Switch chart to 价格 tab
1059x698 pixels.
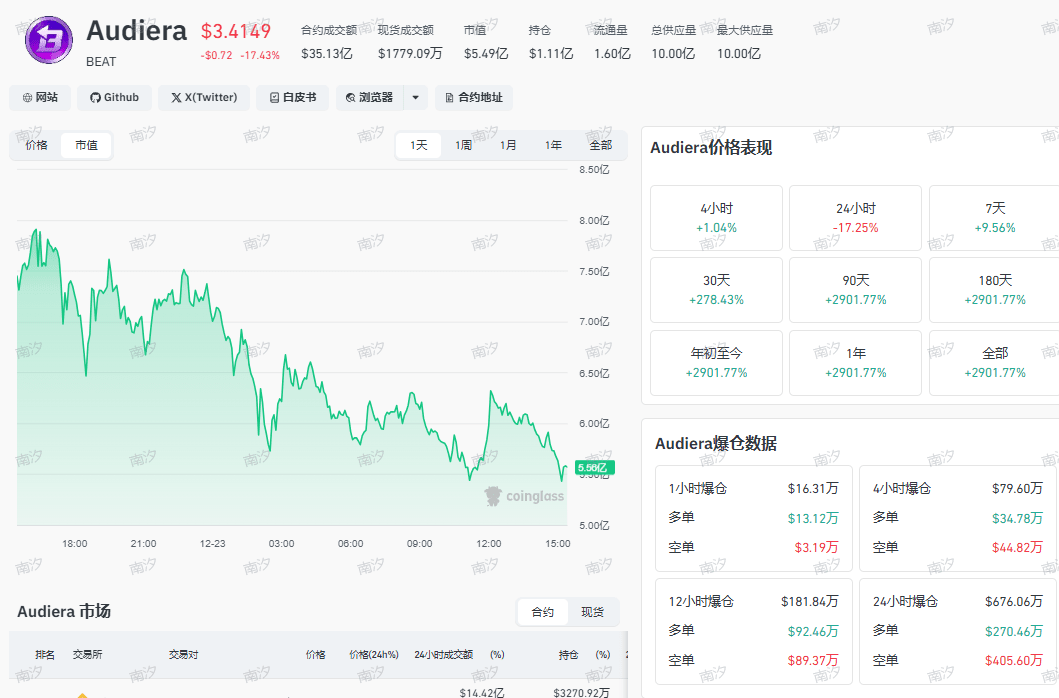coord(36,145)
